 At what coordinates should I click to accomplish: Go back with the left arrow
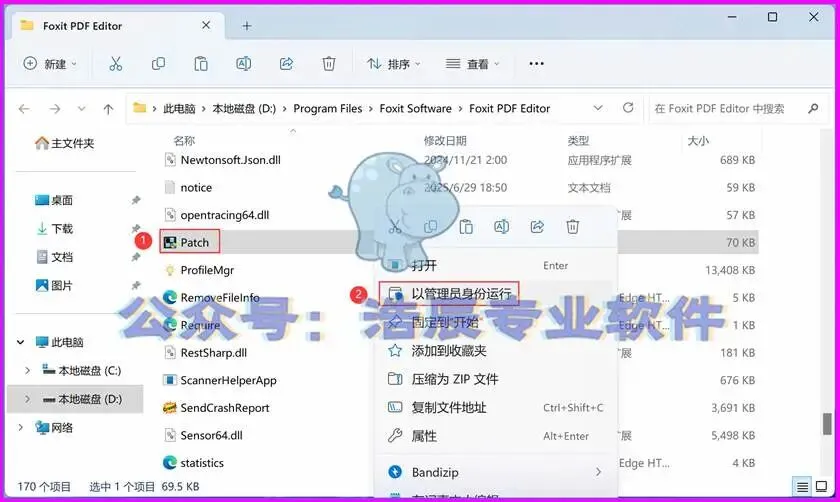tap(24, 109)
